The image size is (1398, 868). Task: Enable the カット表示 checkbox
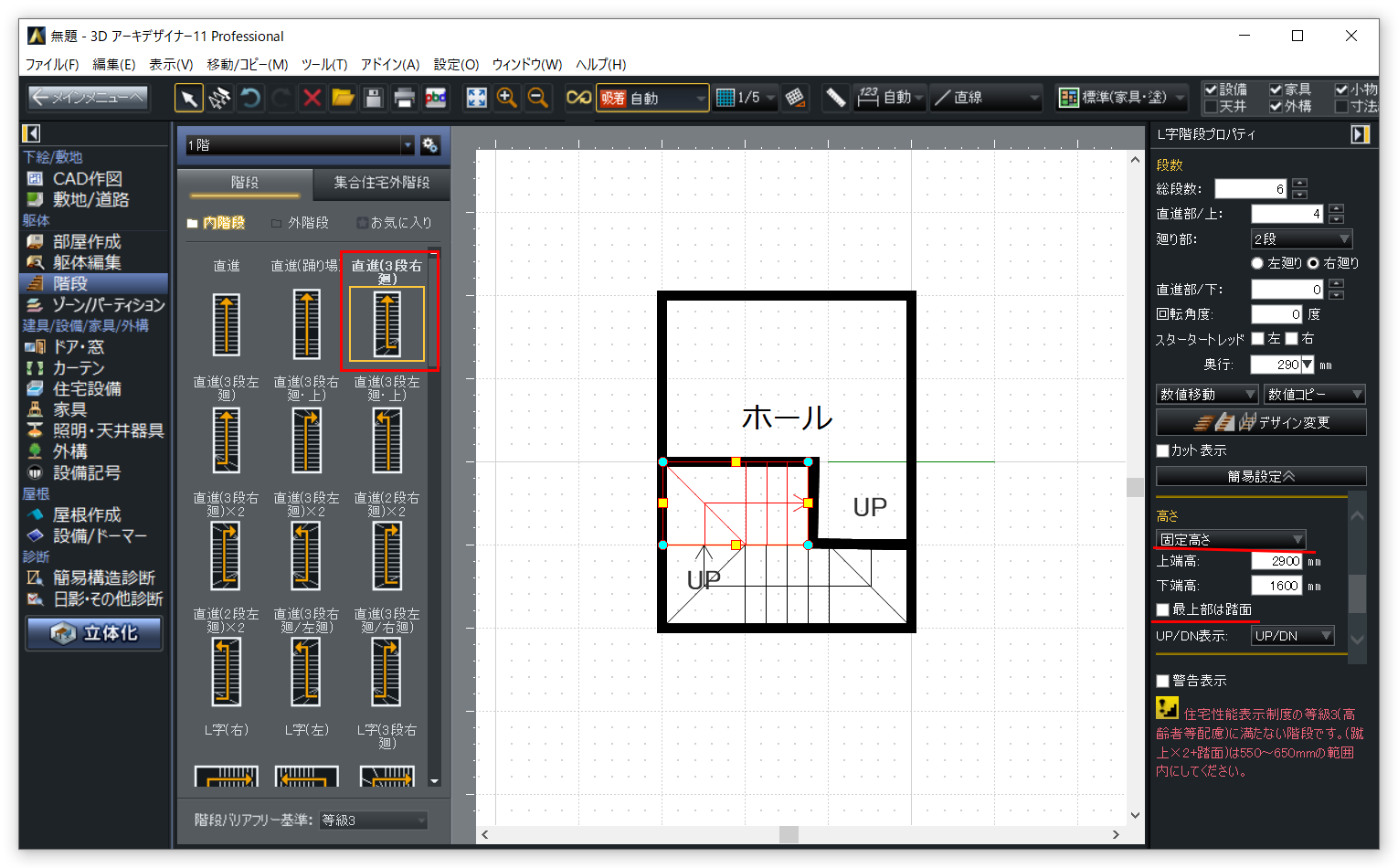click(1163, 450)
